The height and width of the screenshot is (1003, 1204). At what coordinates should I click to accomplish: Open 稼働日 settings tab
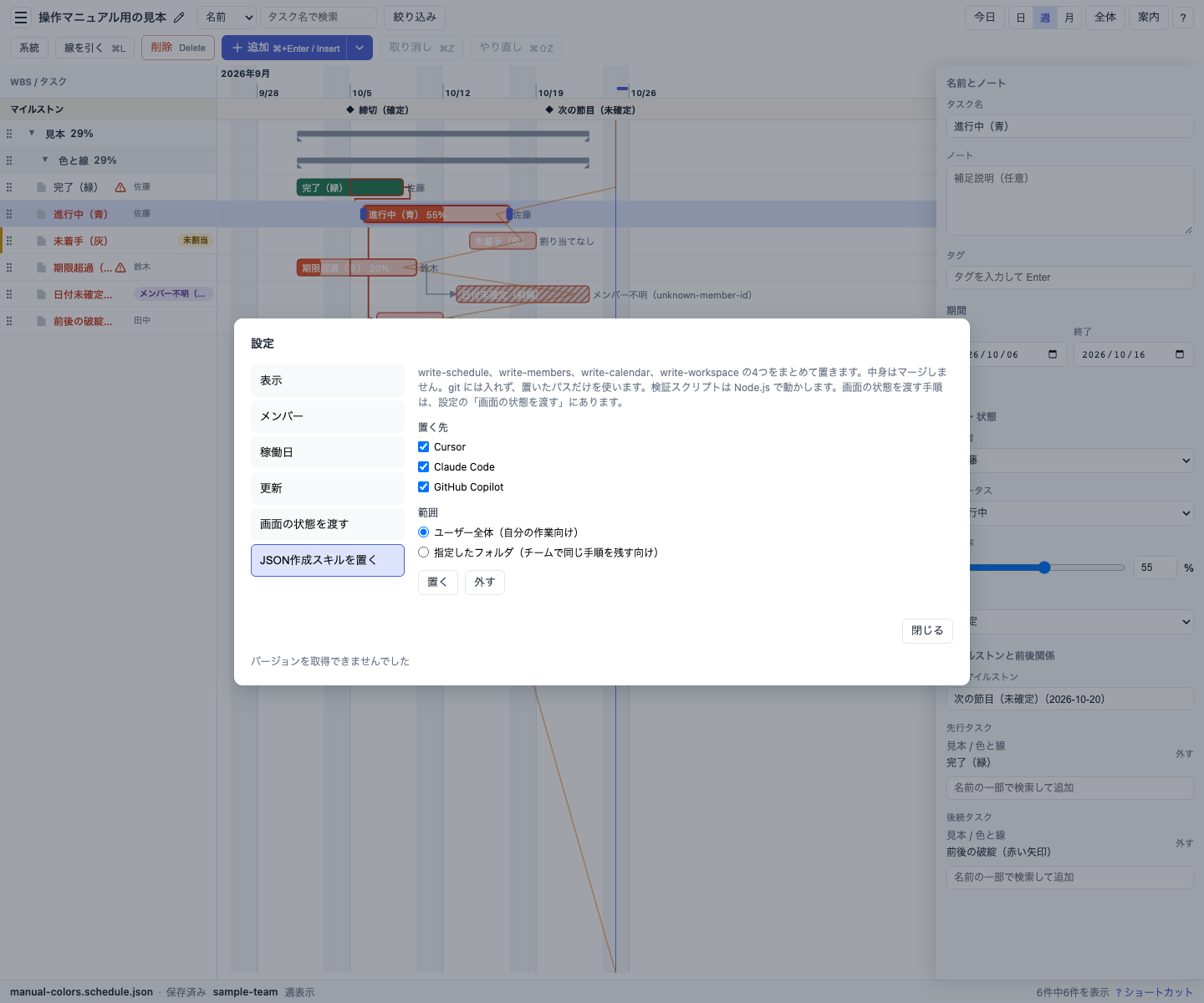(x=328, y=452)
